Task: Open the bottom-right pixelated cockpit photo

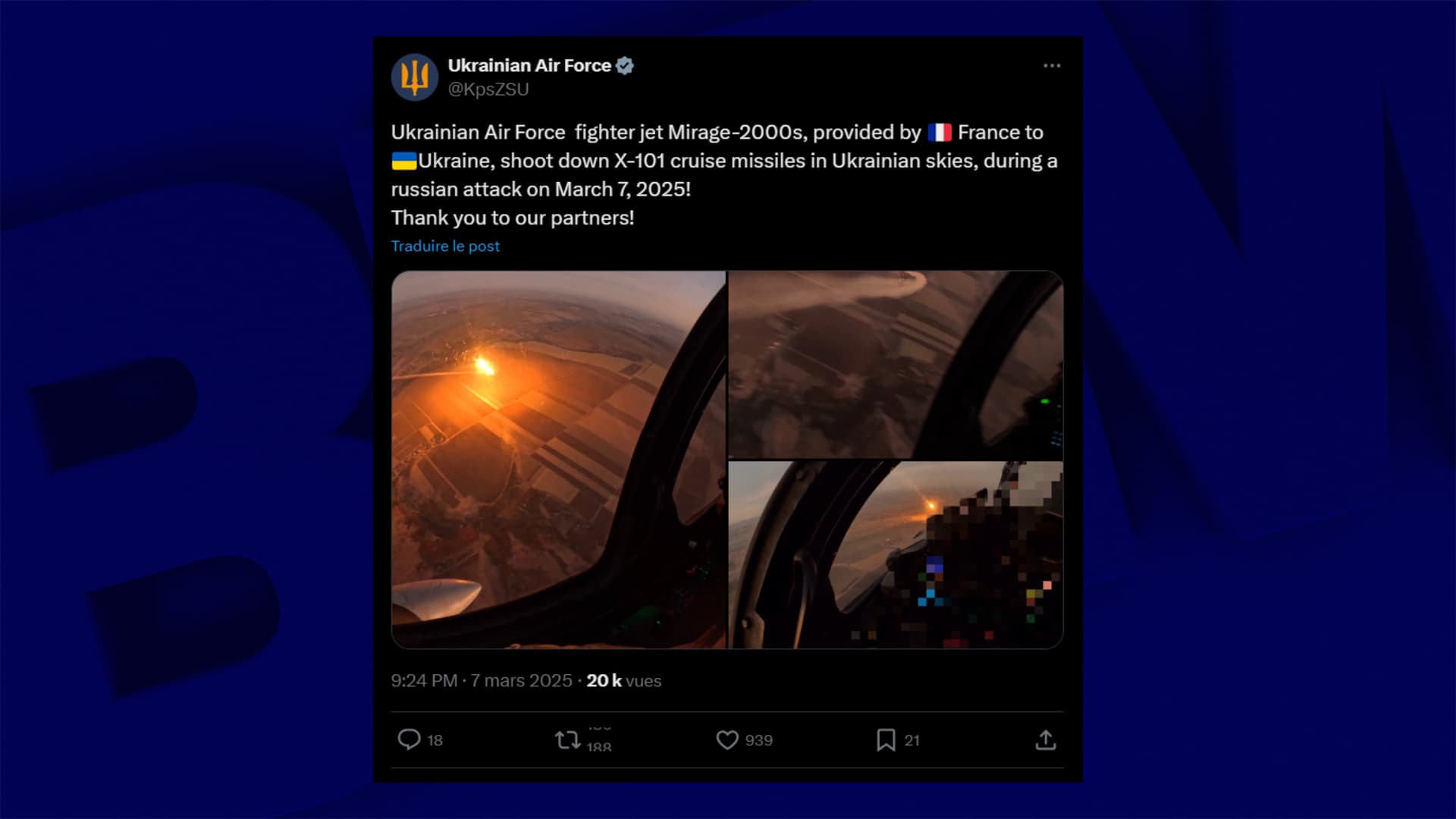Action: (896, 555)
